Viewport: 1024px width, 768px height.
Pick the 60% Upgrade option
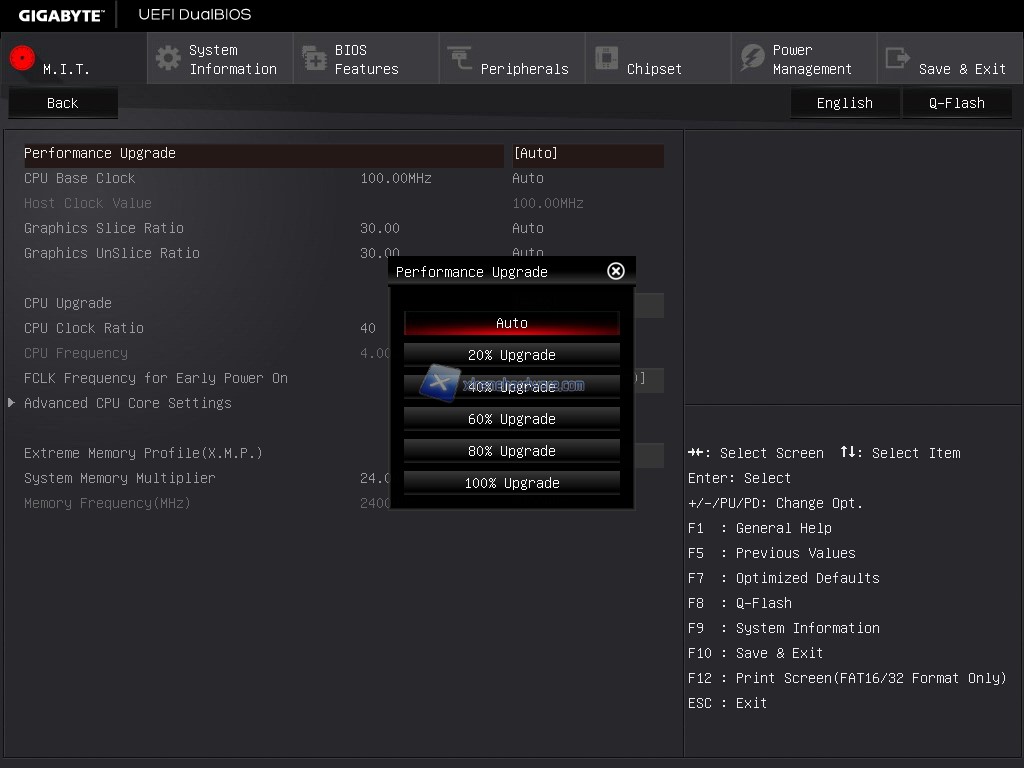512,419
